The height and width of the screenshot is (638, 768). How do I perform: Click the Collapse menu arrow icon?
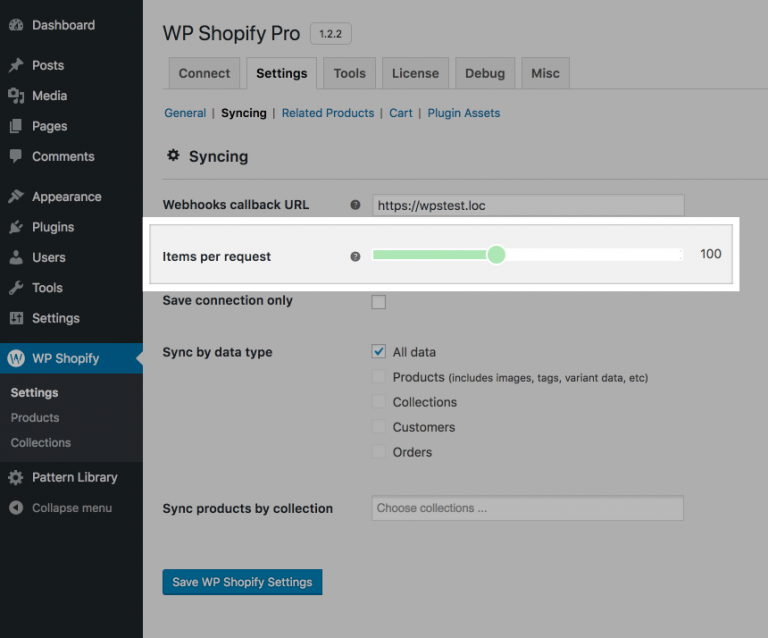16,508
